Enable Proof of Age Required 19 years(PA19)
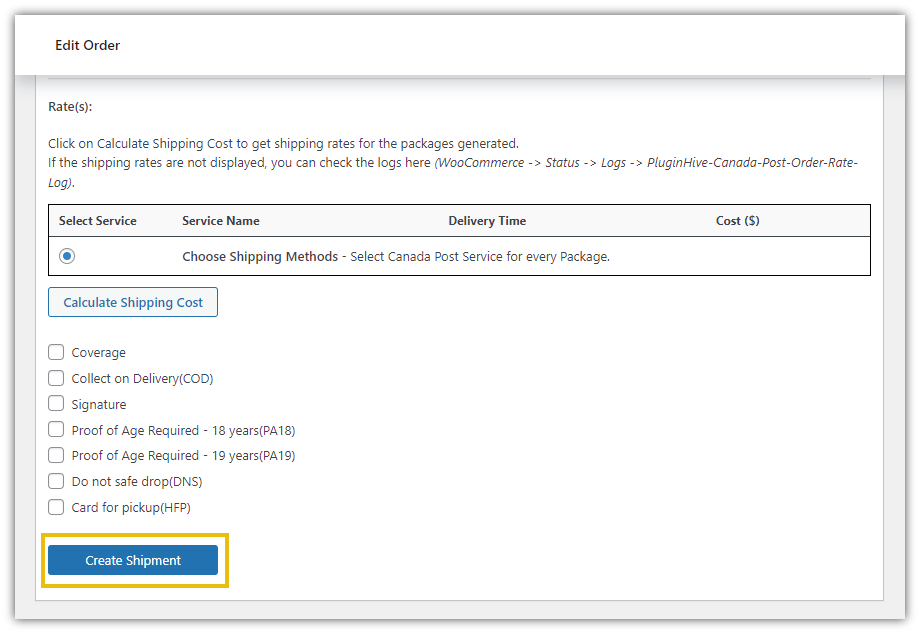Viewport: 919px width, 633px height. tap(56, 455)
